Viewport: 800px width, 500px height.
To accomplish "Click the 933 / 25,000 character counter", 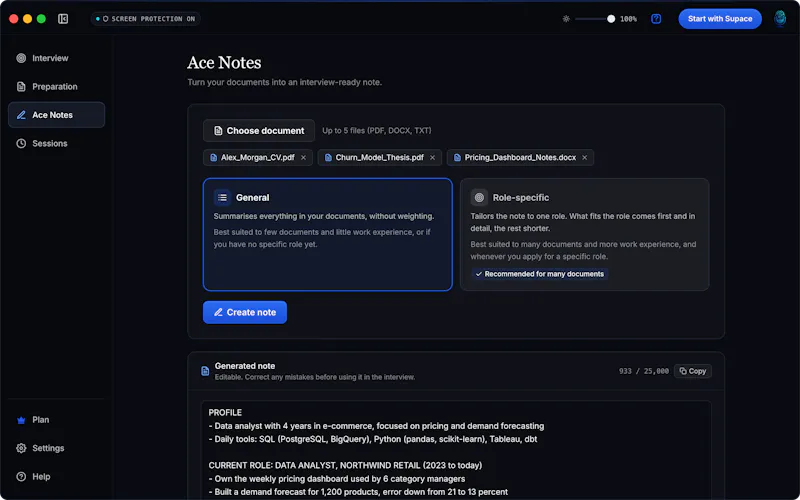I will [643, 371].
